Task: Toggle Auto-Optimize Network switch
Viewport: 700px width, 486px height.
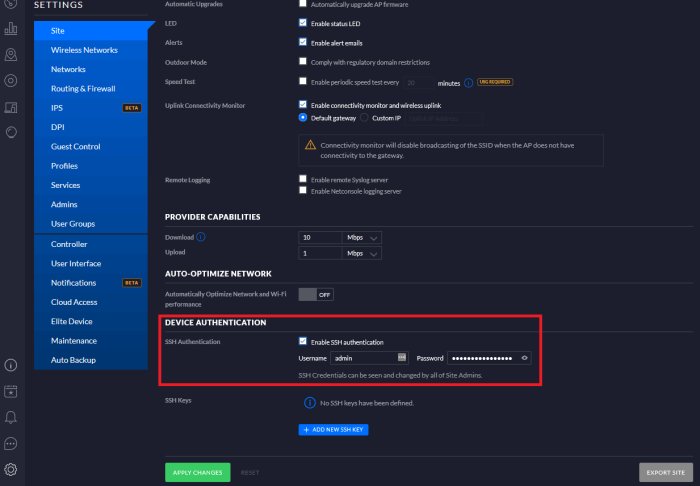Action: pos(316,295)
